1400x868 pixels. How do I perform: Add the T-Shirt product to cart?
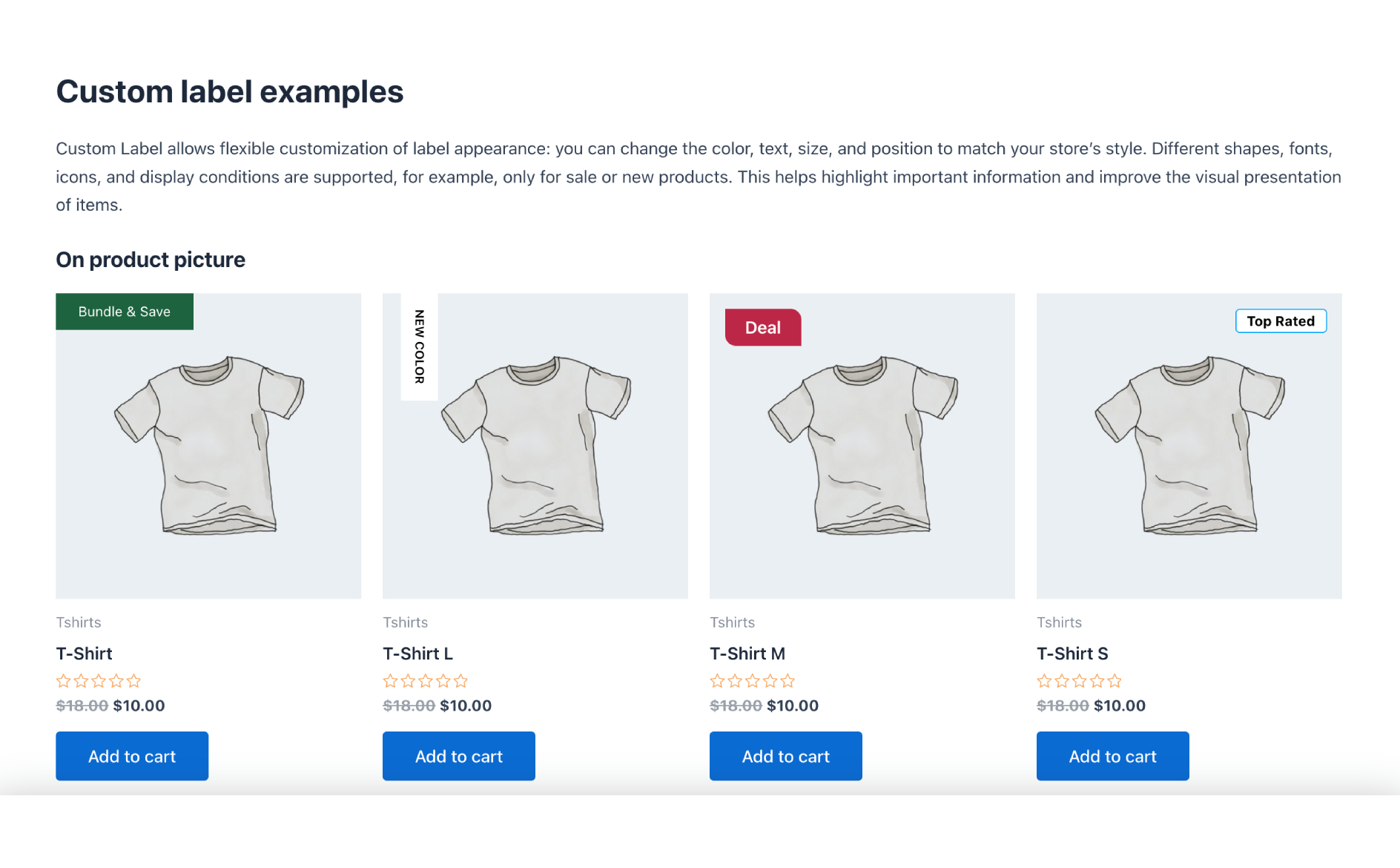[132, 756]
